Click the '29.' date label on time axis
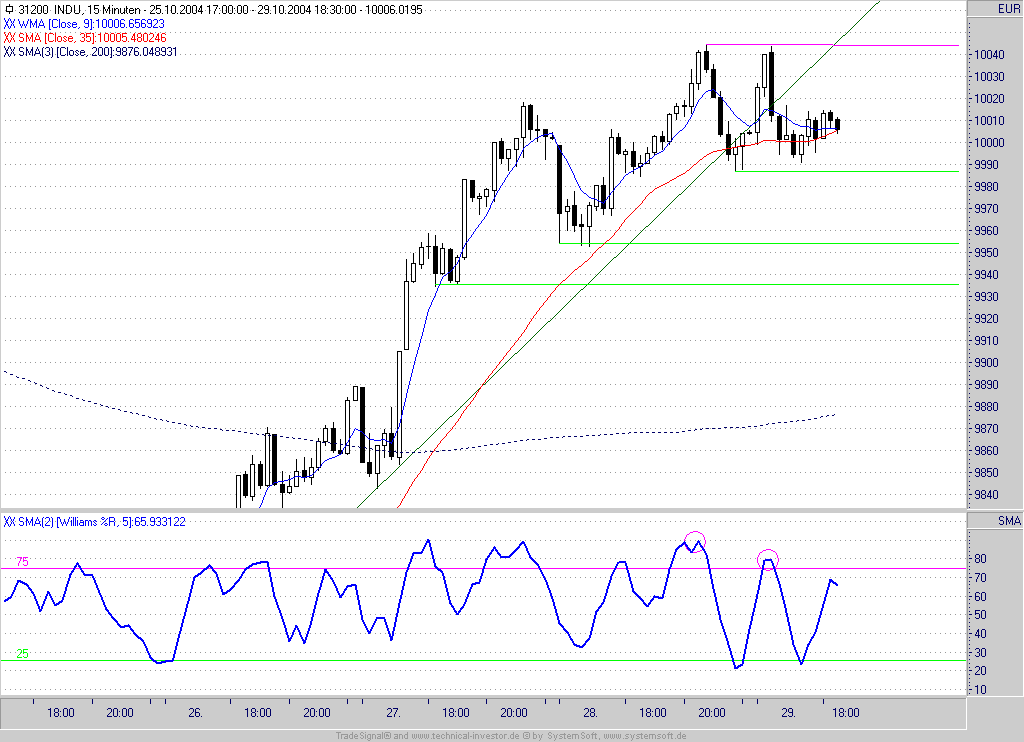Image resolution: width=1024 pixels, height=742 pixels. pos(788,713)
